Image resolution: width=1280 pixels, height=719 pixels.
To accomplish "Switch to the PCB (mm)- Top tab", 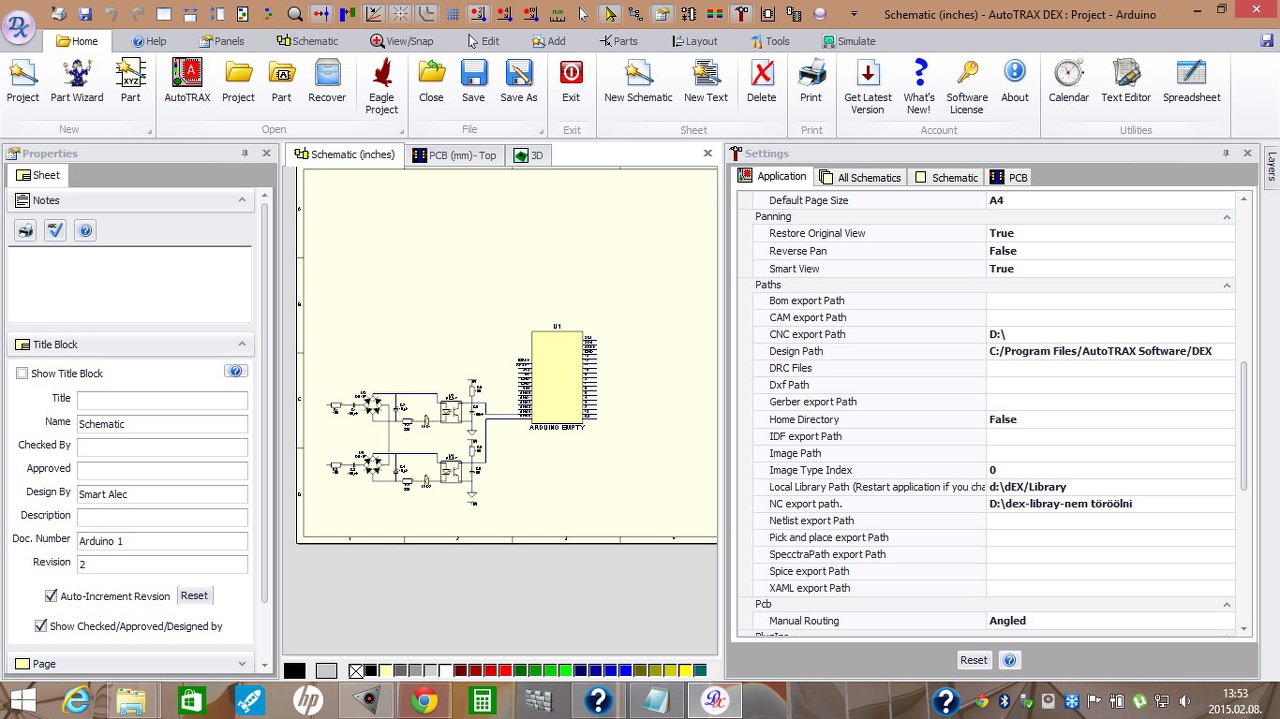I will pyautogui.click(x=454, y=155).
